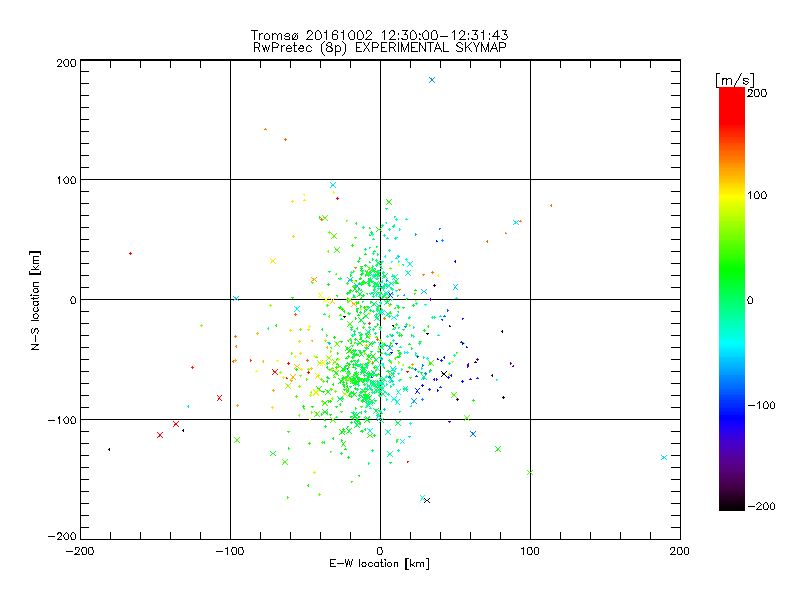Screen dimensions: 800x600
Task: Select the cyan X marker at far right edge
Action: tap(664, 458)
